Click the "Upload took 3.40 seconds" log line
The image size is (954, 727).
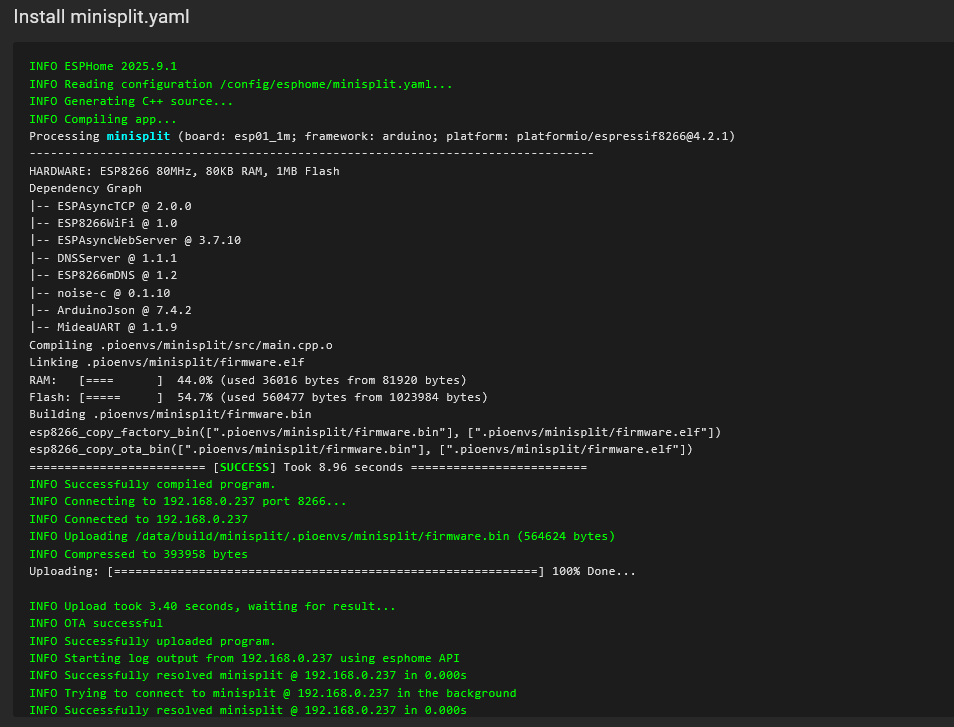point(212,606)
